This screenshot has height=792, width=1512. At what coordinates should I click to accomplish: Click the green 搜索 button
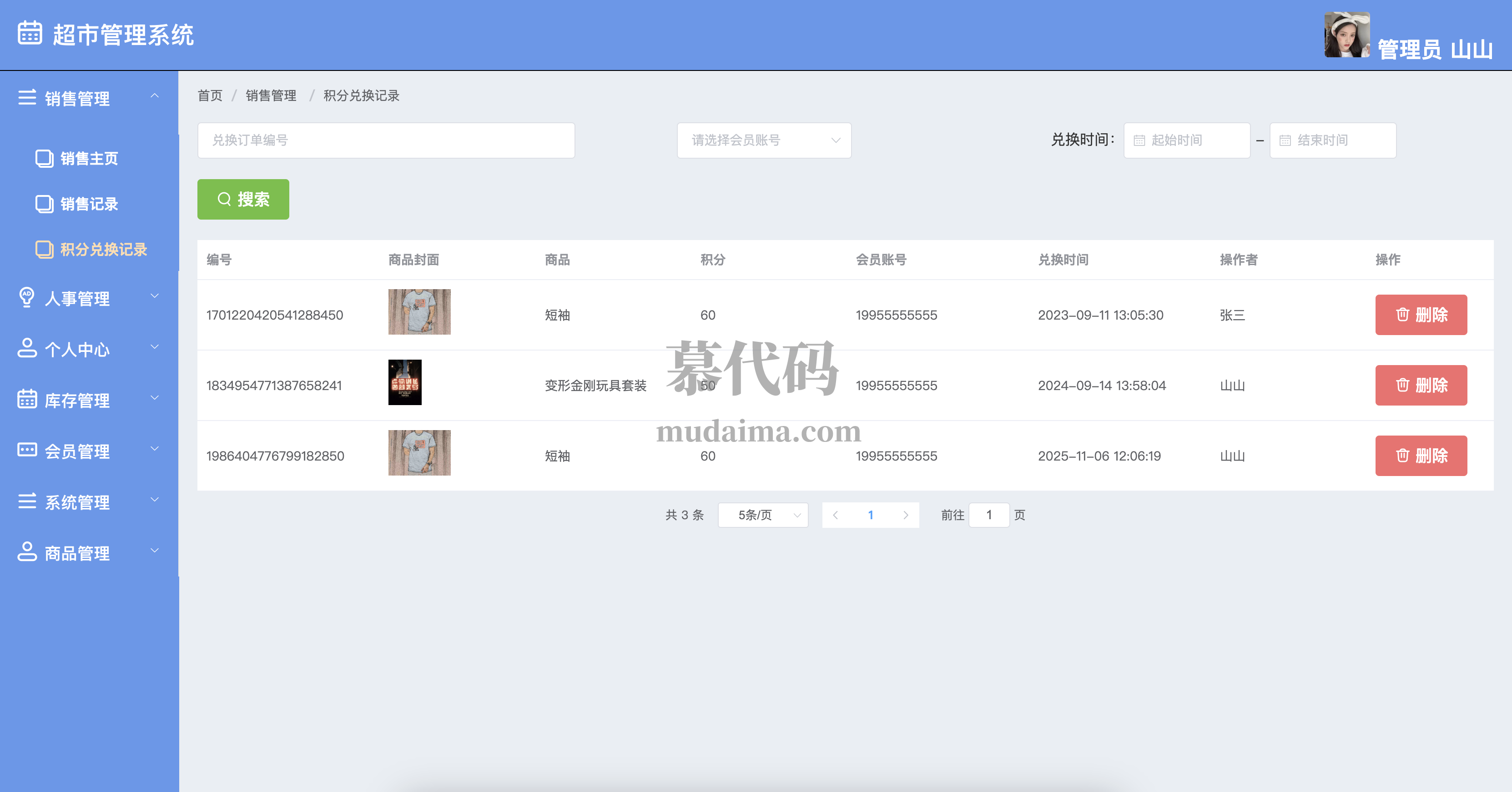tap(243, 200)
